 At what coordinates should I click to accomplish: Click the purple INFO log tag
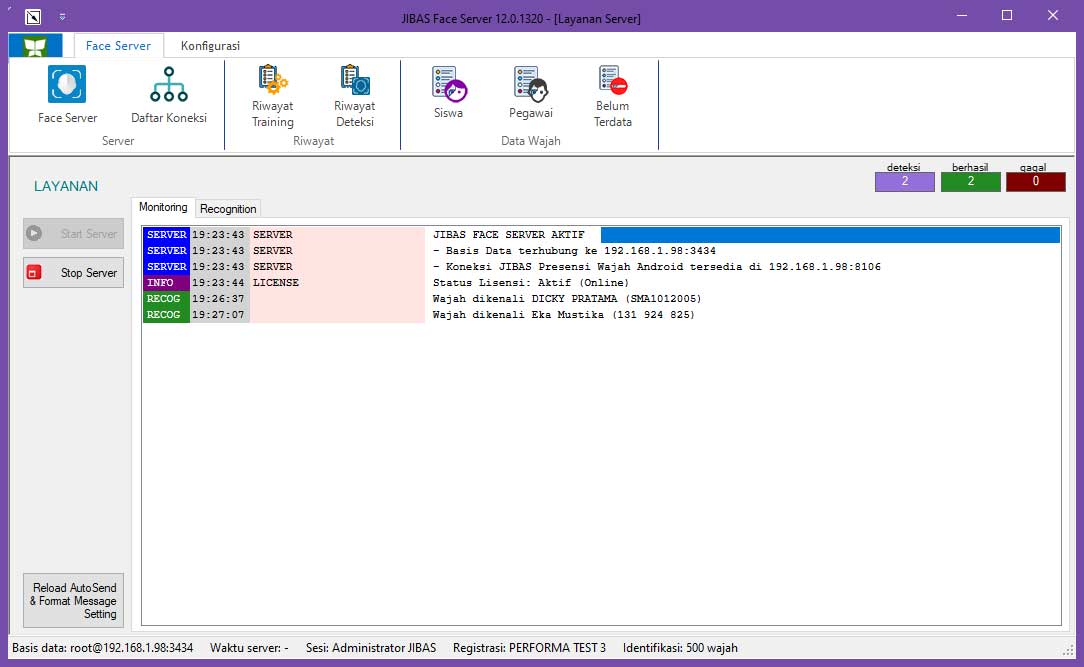[166, 282]
